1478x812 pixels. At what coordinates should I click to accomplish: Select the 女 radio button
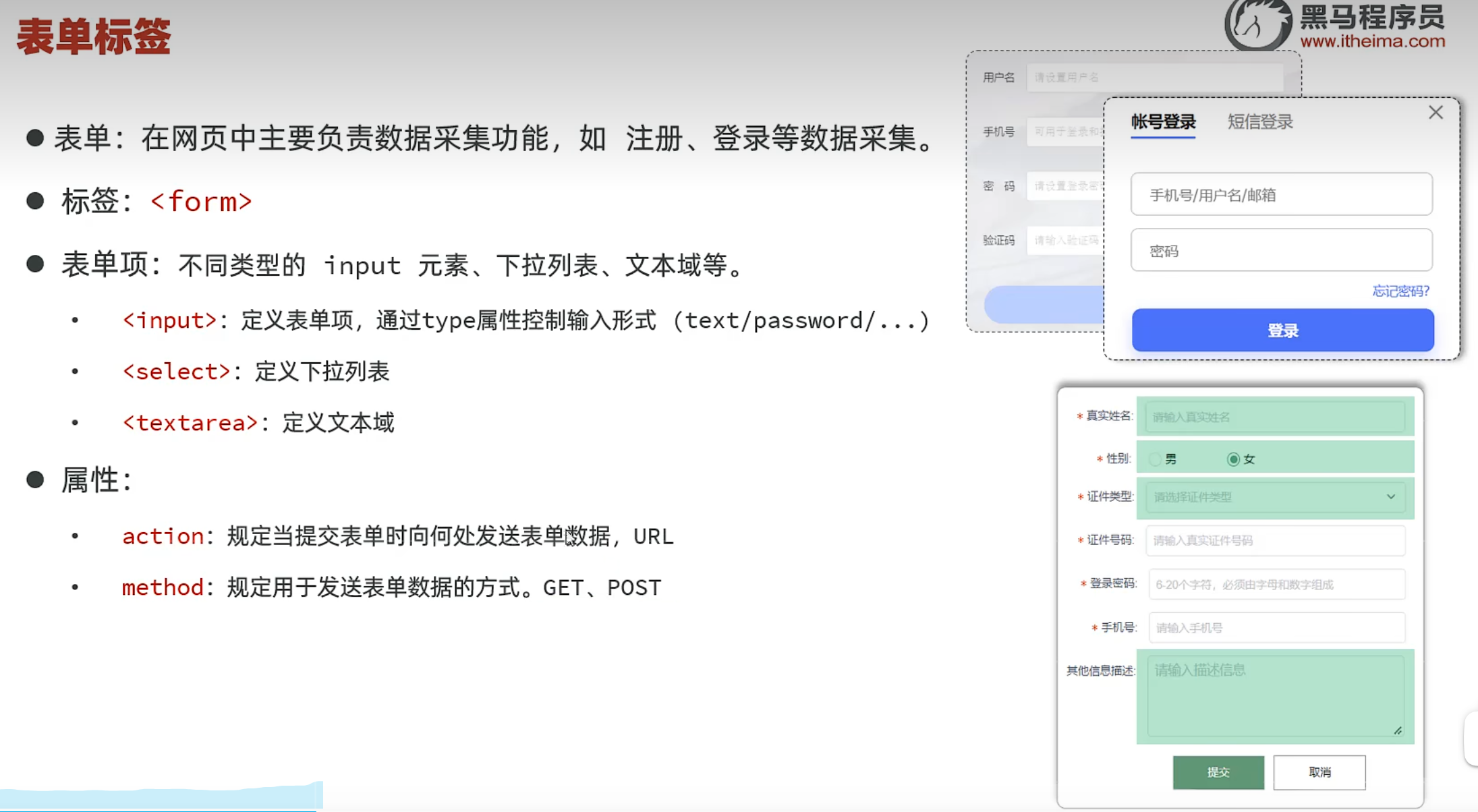click(x=1233, y=459)
